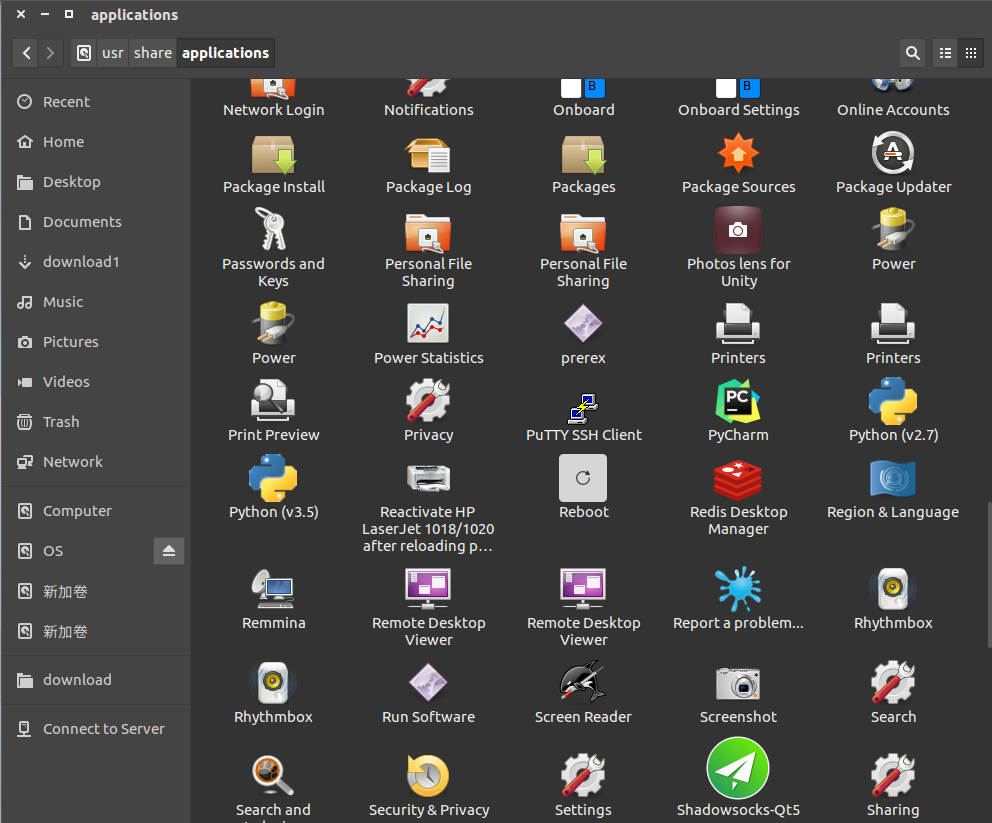
Task: Launch the PyCharm icon
Action: pos(738,401)
